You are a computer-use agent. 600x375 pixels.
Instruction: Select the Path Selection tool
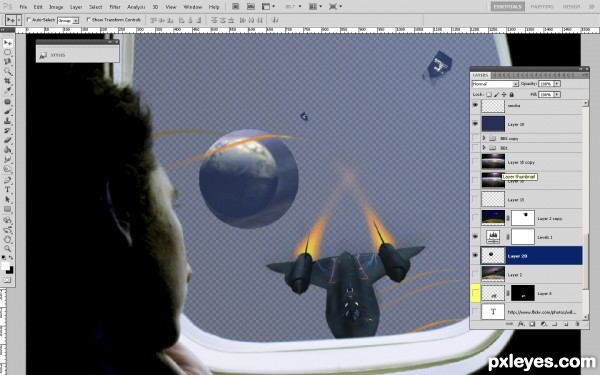[x=7, y=199]
